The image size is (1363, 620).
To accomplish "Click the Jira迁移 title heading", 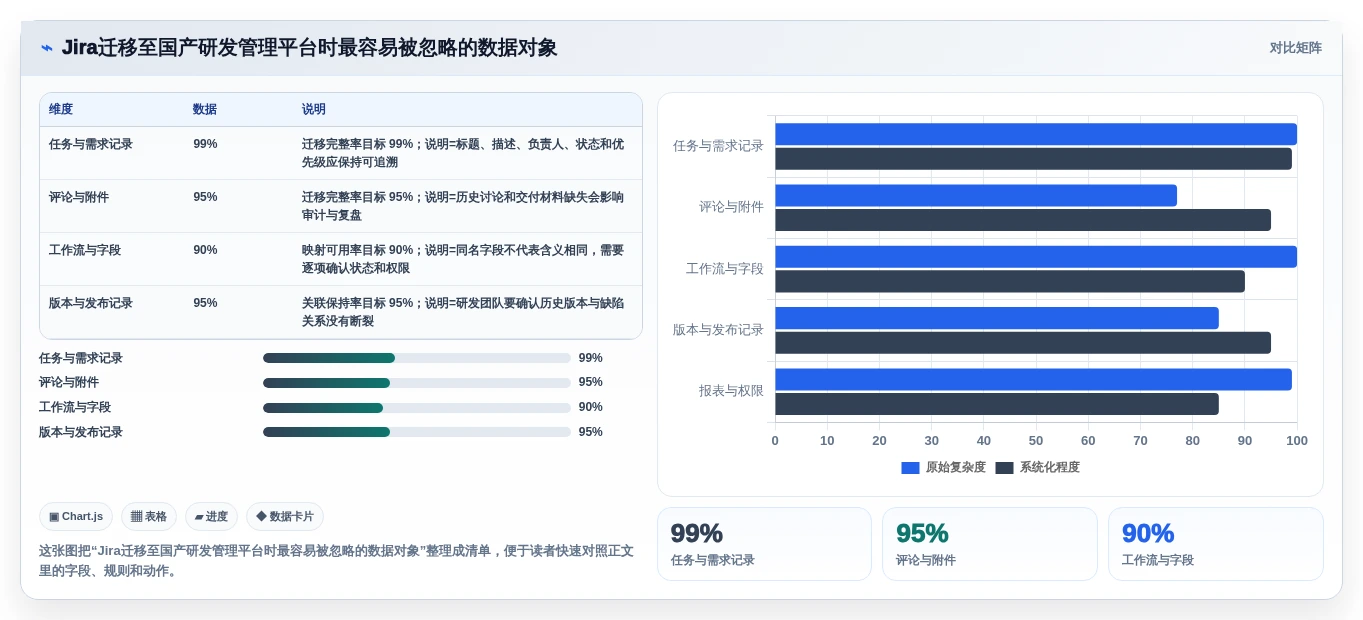I will point(309,48).
